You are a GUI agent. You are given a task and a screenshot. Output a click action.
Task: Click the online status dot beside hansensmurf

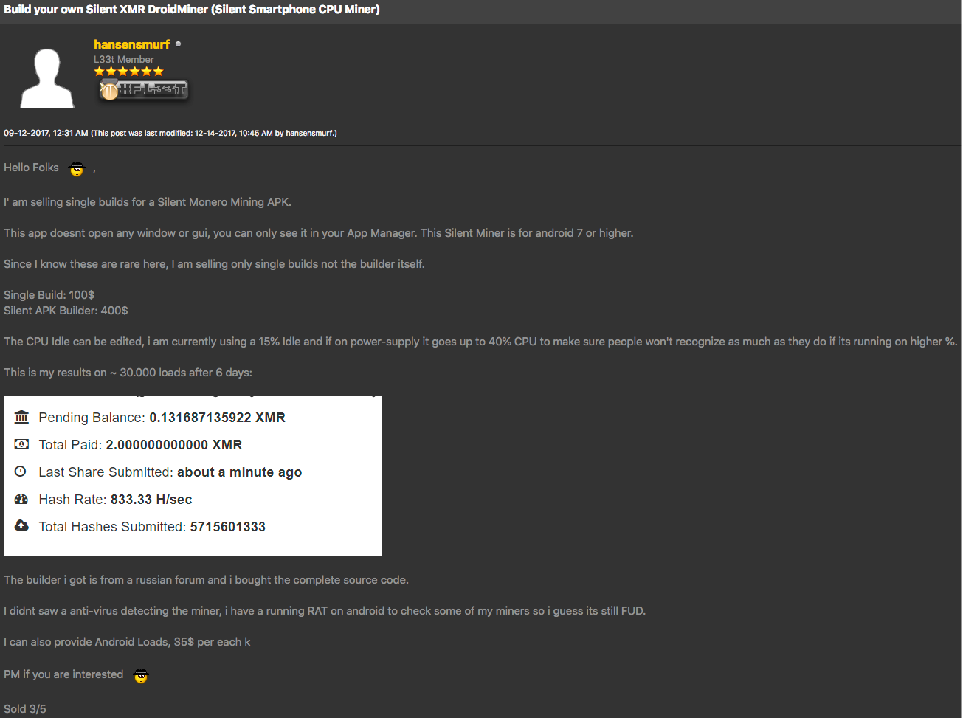click(x=179, y=45)
